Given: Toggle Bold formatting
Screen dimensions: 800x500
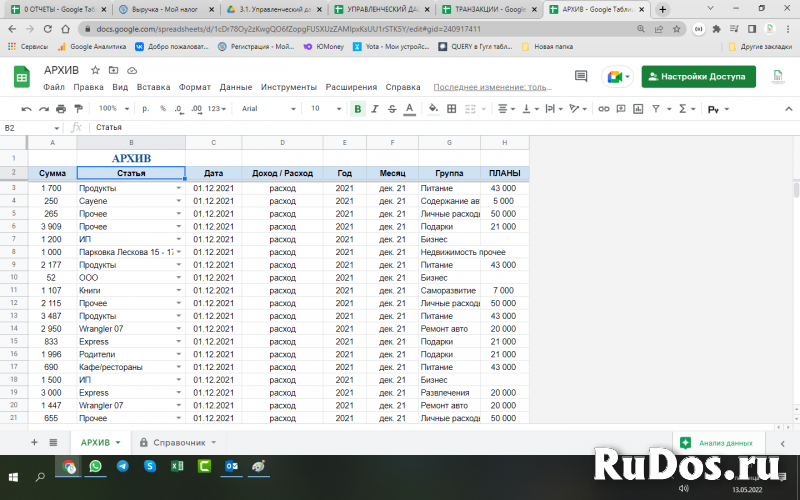Looking at the screenshot, I should pyautogui.click(x=358, y=108).
